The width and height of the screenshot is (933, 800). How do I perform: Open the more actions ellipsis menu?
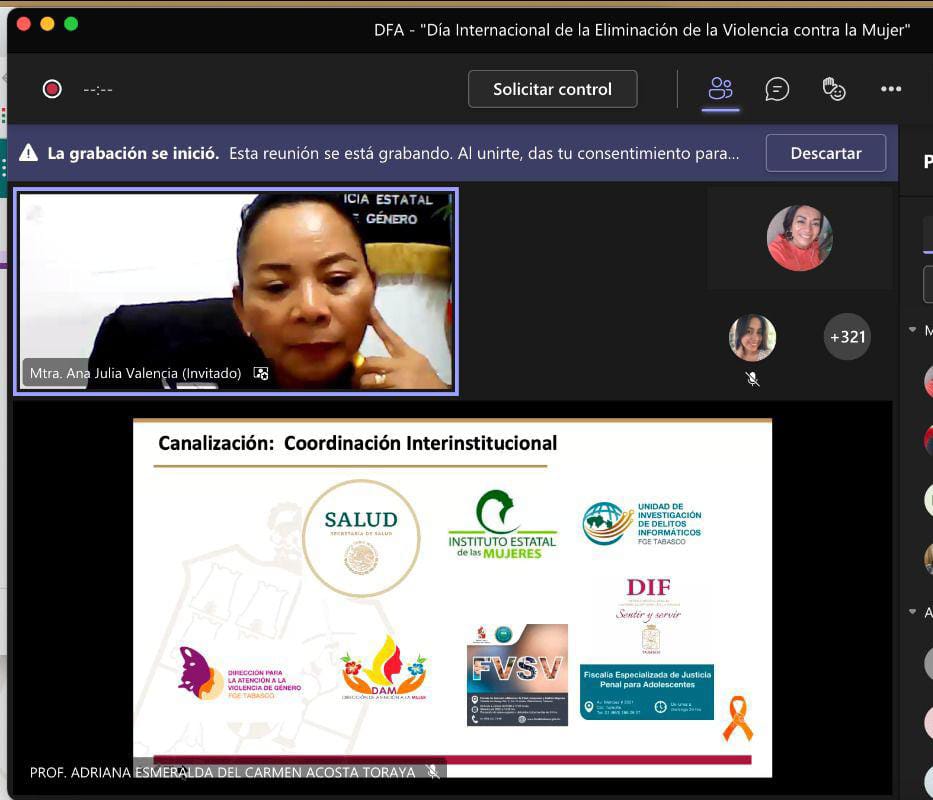891,89
